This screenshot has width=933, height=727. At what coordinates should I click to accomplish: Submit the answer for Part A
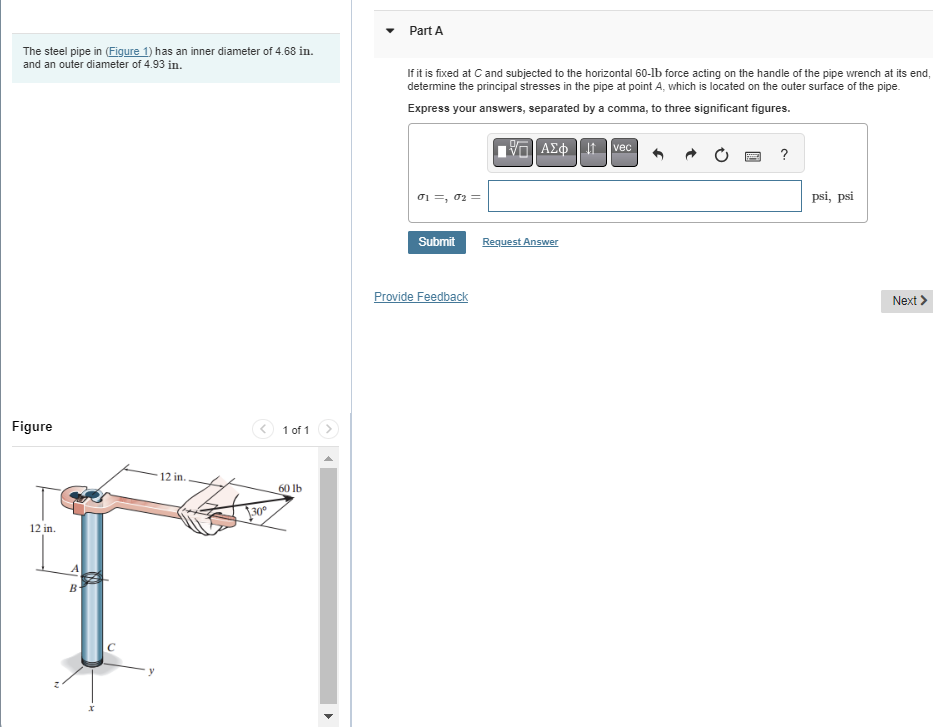pos(436,242)
